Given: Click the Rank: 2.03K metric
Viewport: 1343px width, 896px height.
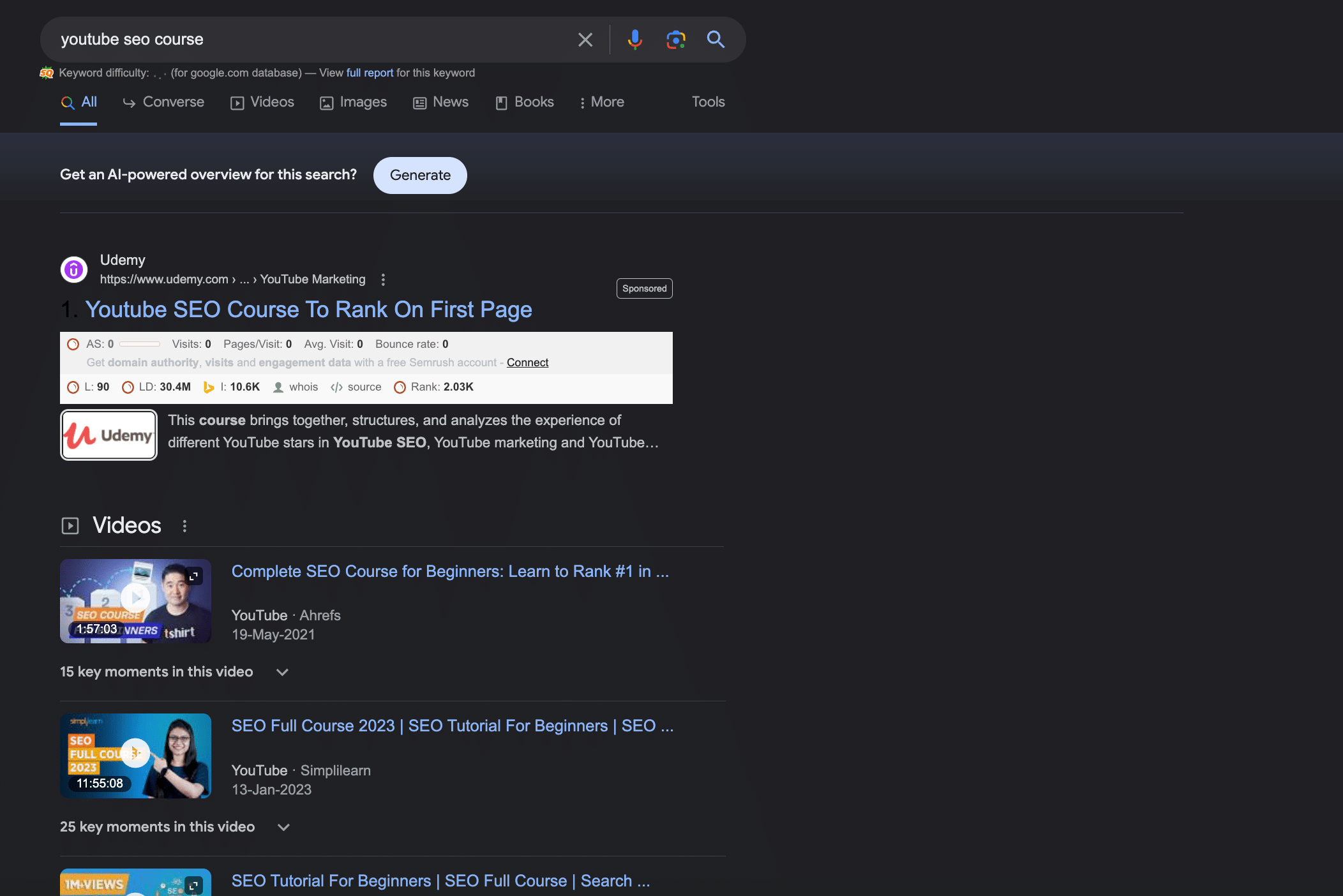Looking at the screenshot, I should (x=434, y=387).
